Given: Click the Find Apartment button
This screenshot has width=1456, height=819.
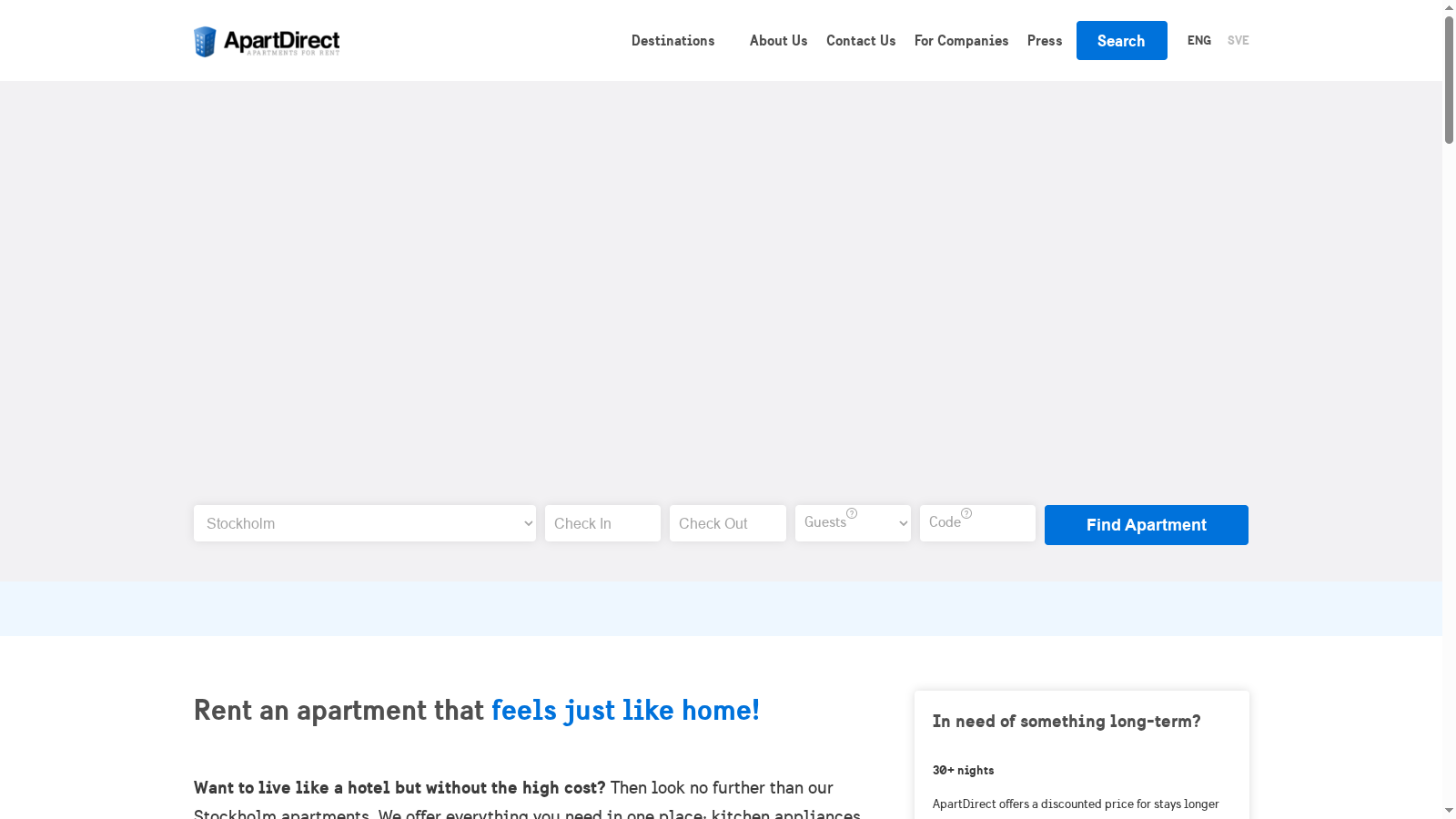Looking at the screenshot, I should (1146, 524).
